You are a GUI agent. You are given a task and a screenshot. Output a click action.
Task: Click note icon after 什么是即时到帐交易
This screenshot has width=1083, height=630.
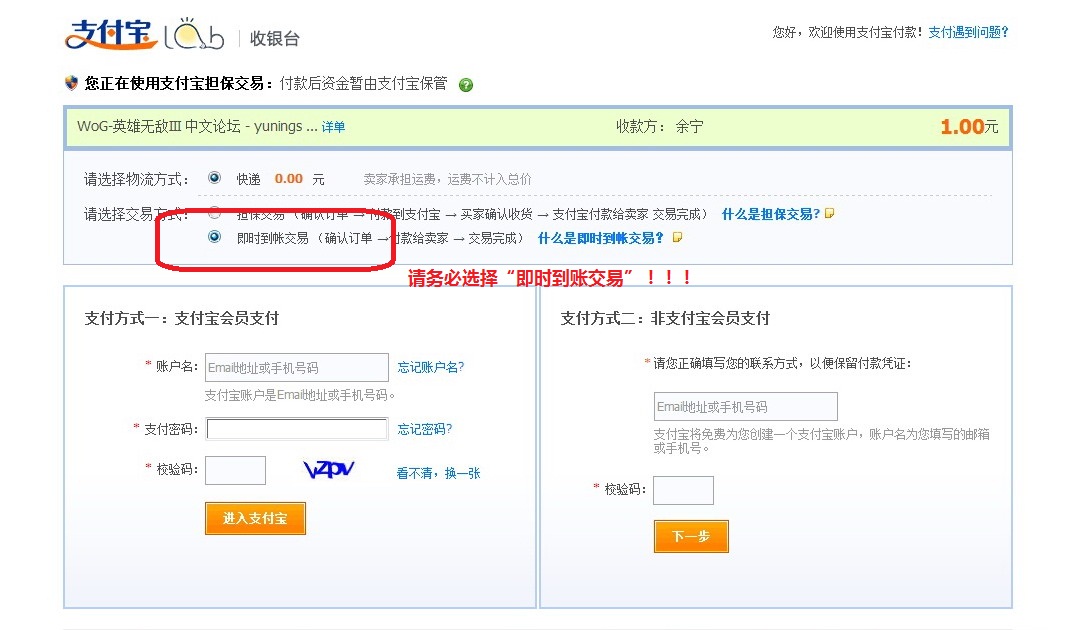tap(678, 238)
